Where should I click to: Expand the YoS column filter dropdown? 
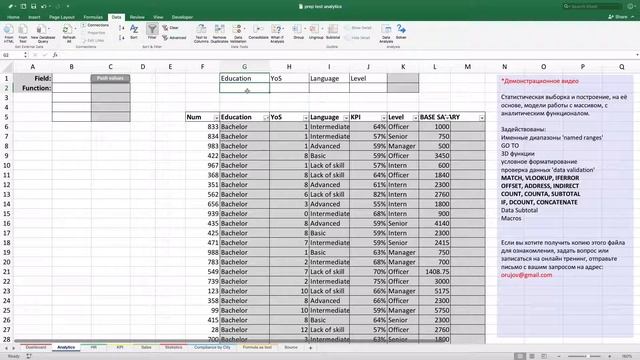(x=305, y=118)
